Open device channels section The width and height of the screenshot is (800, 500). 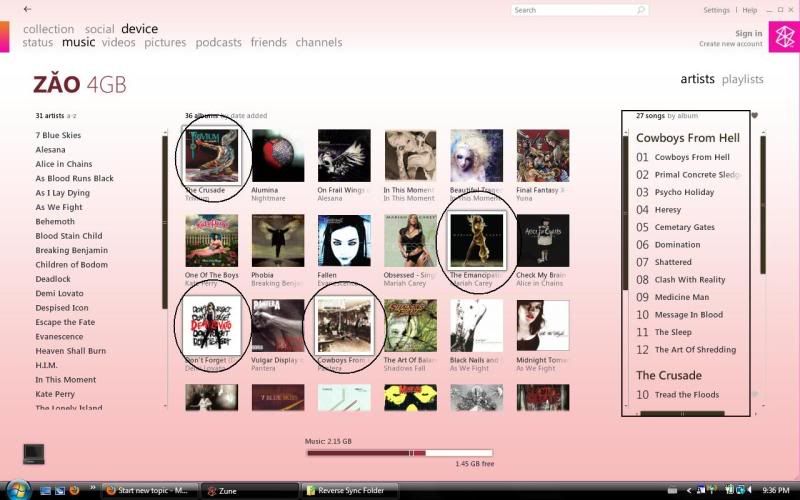[319, 42]
